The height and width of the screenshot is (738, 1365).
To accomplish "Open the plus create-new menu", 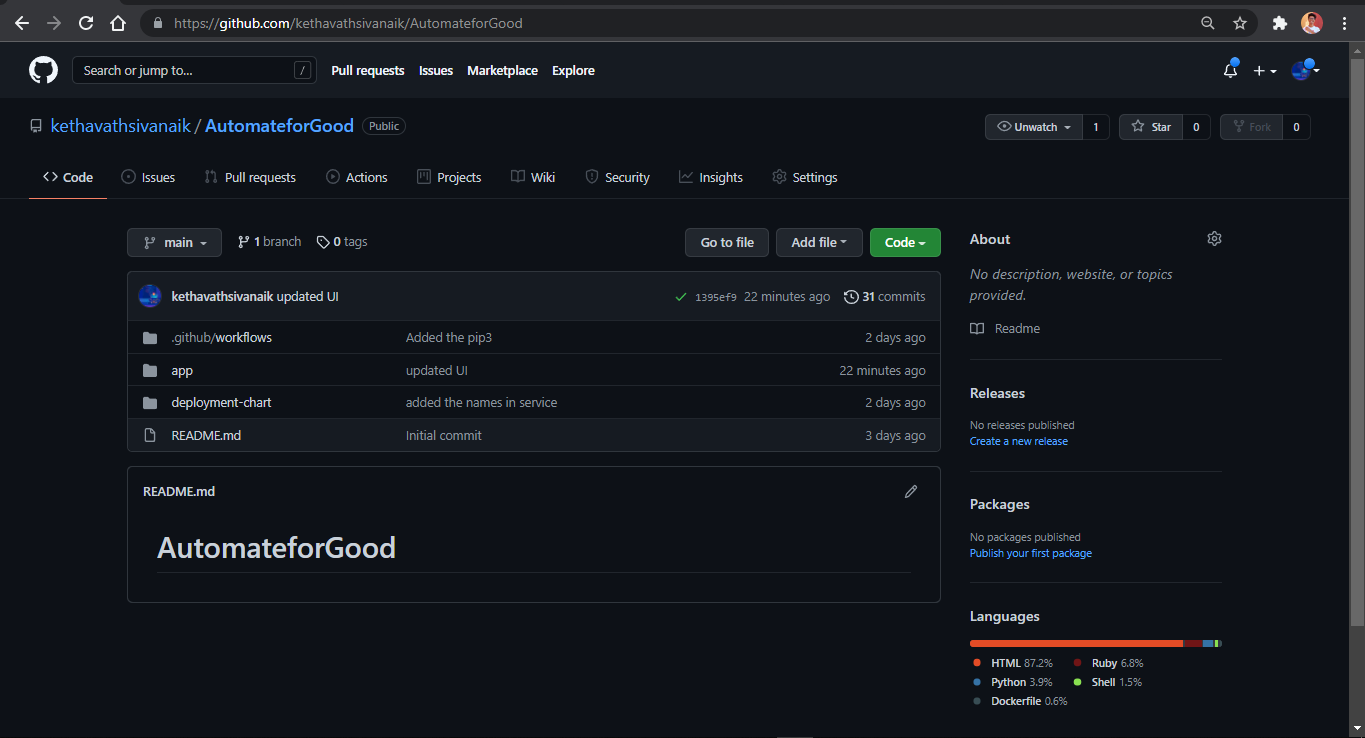I will pyautogui.click(x=1265, y=71).
